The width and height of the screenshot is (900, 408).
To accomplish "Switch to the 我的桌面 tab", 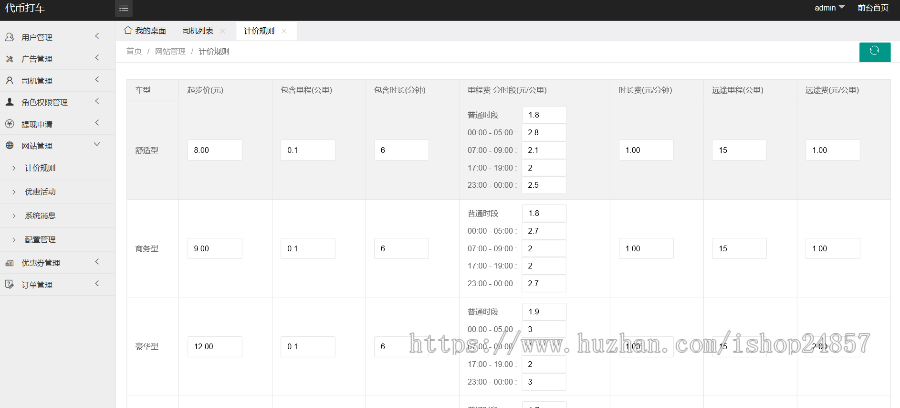I will tap(145, 31).
